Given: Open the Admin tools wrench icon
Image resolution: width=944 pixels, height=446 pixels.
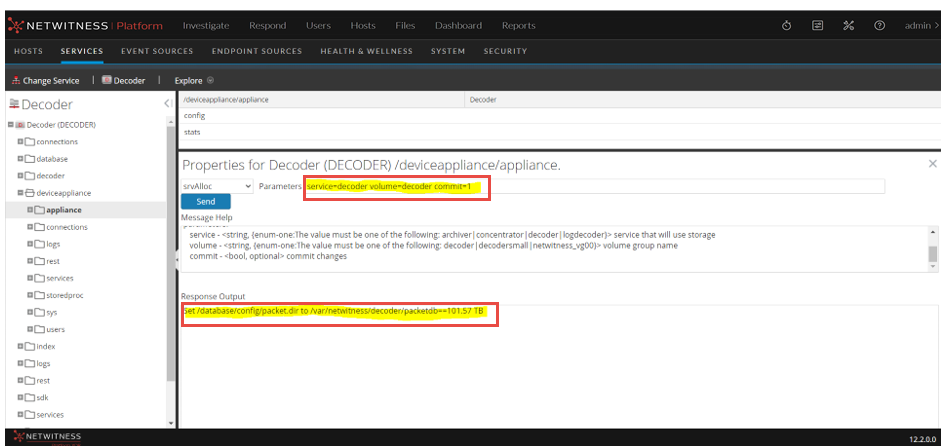Looking at the screenshot, I should pyautogui.click(x=848, y=25).
